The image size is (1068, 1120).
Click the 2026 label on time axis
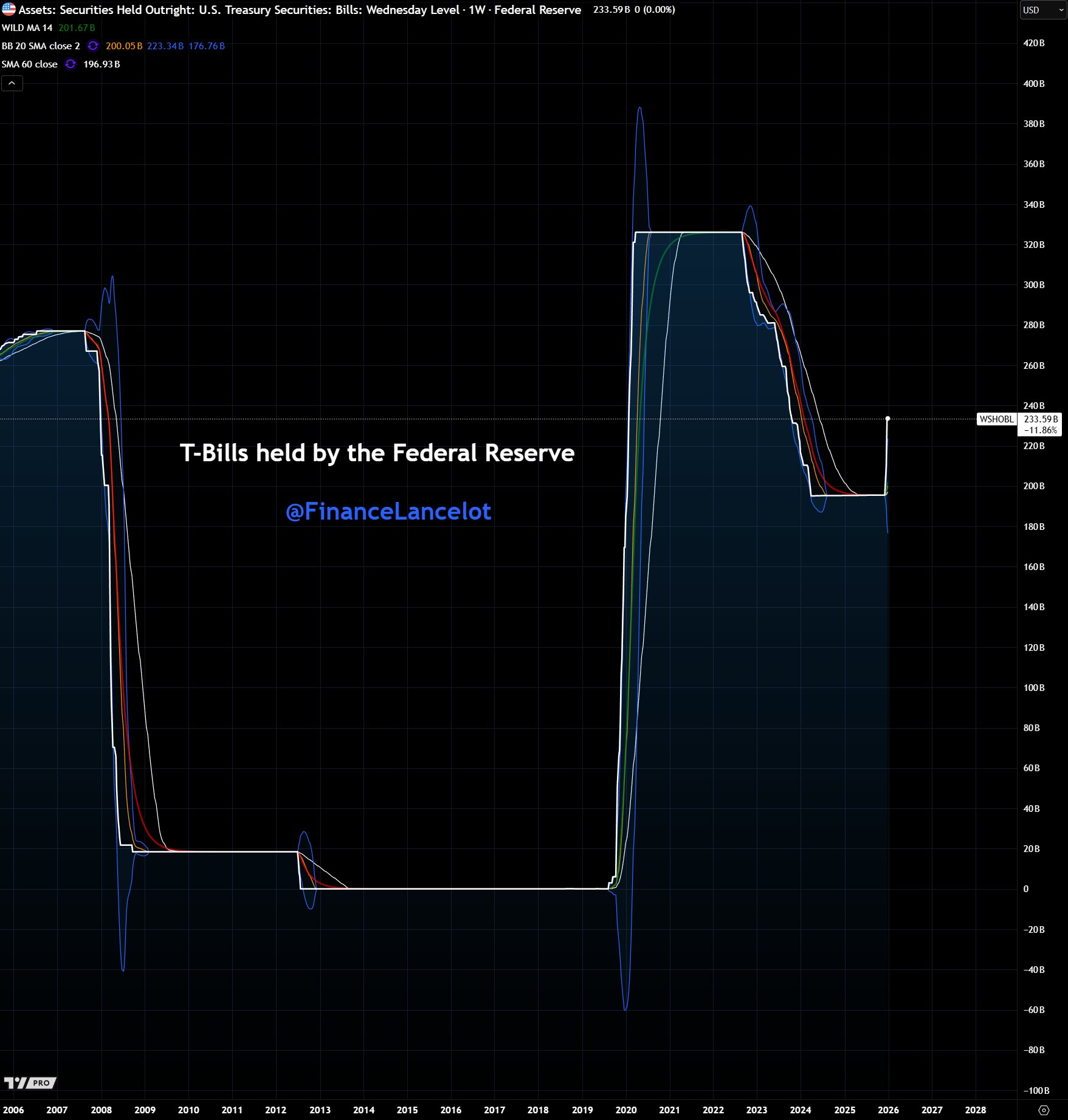click(888, 1110)
